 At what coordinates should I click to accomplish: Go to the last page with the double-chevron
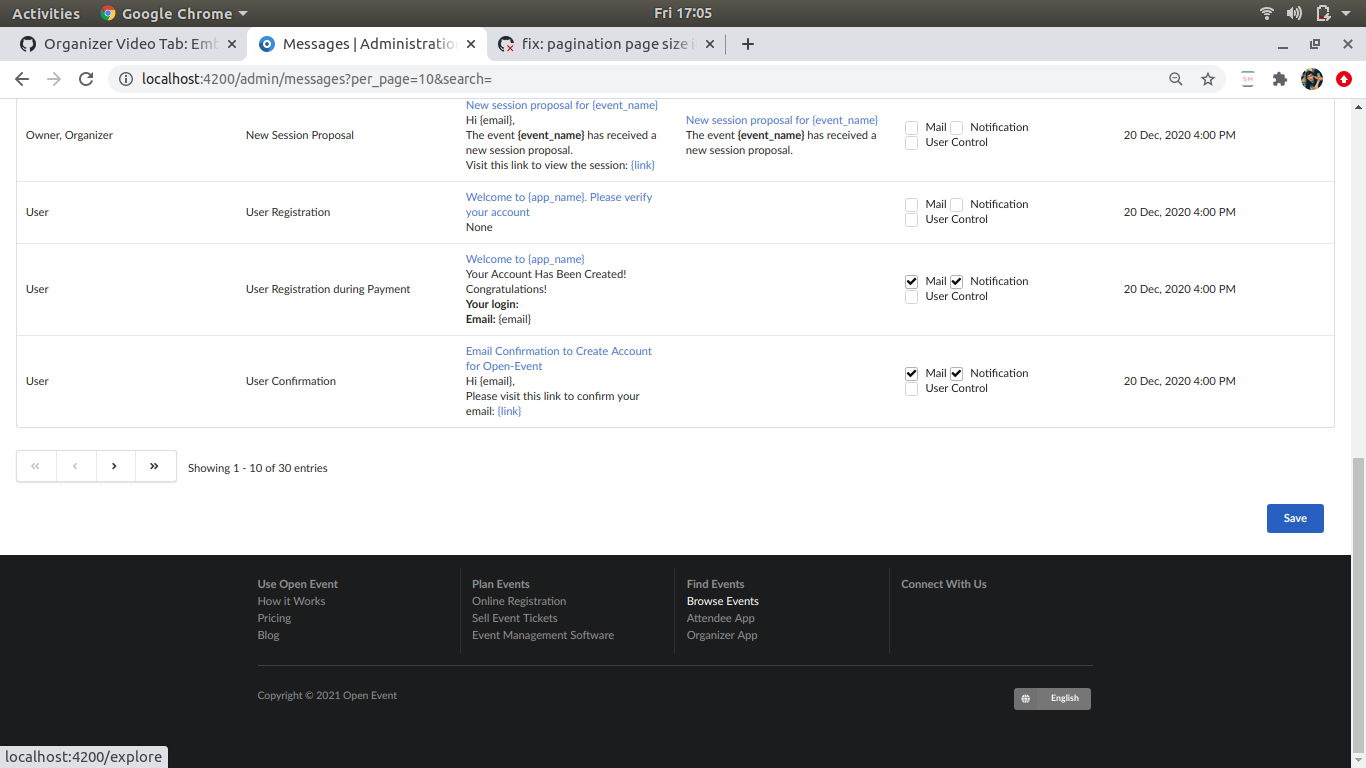point(155,466)
